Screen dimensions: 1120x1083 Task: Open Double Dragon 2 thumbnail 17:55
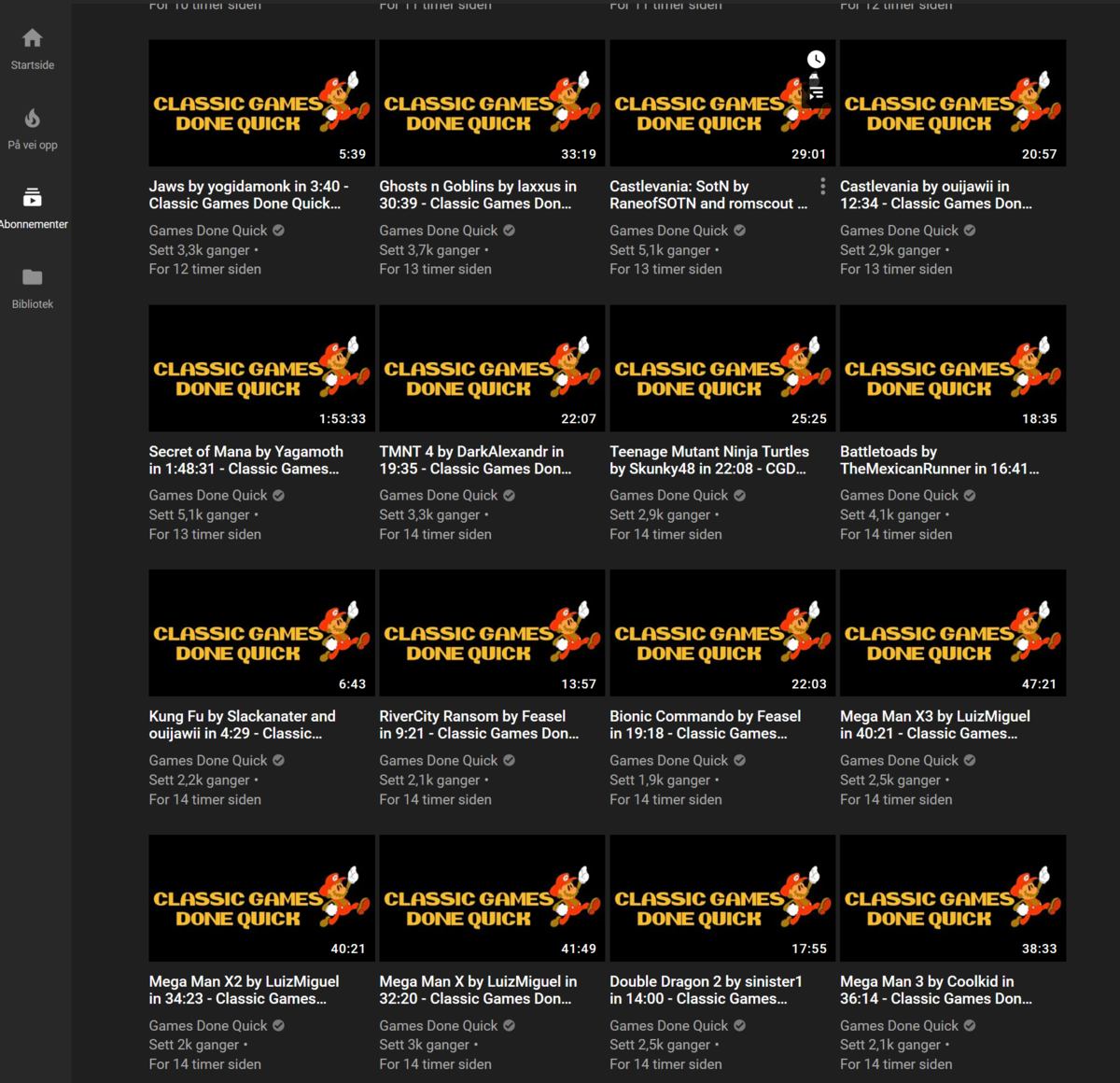tap(722, 899)
